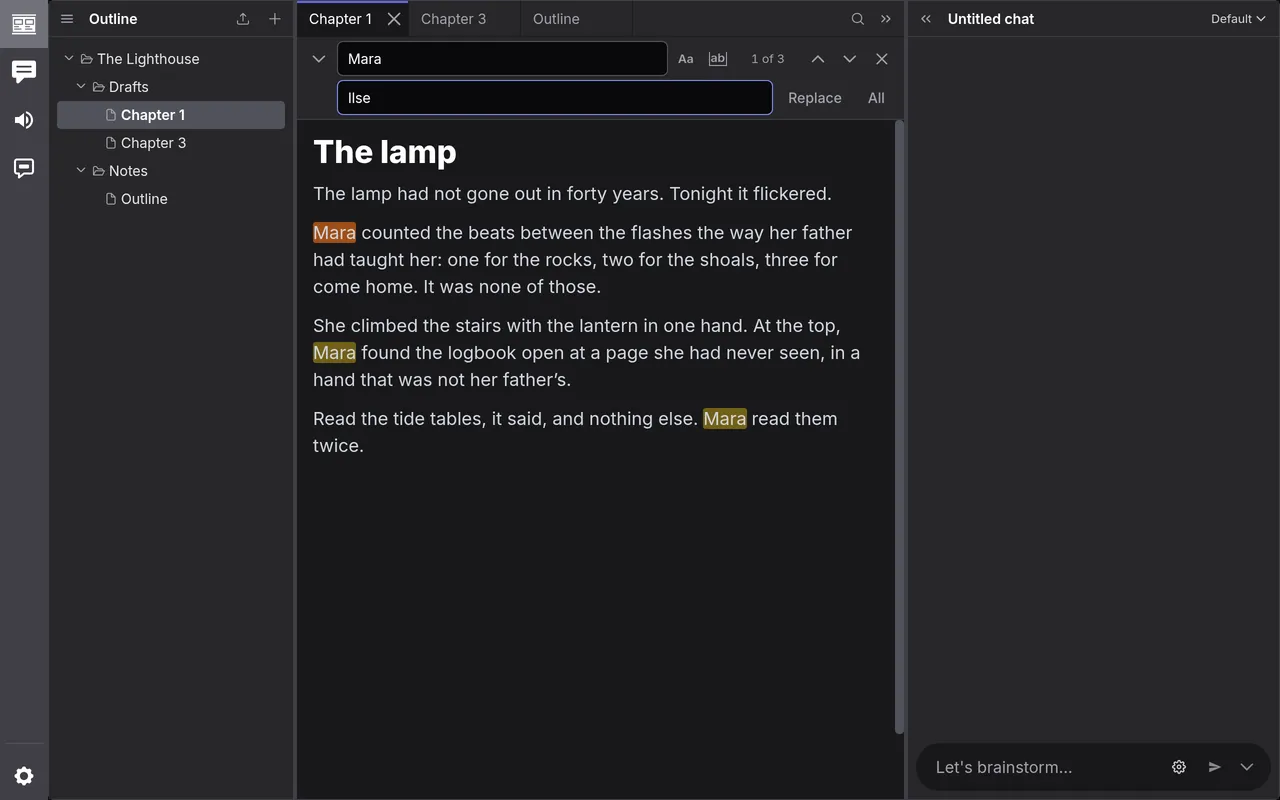This screenshot has width=1280, height=800.
Task: Open the Default model dropdown
Action: point(1238,19)
